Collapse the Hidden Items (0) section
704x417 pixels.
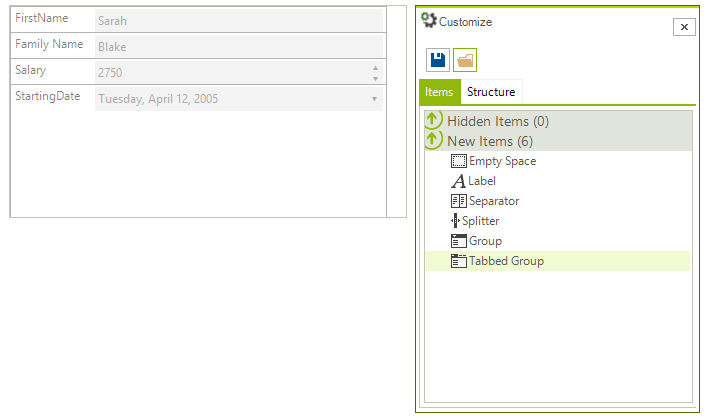433,120
